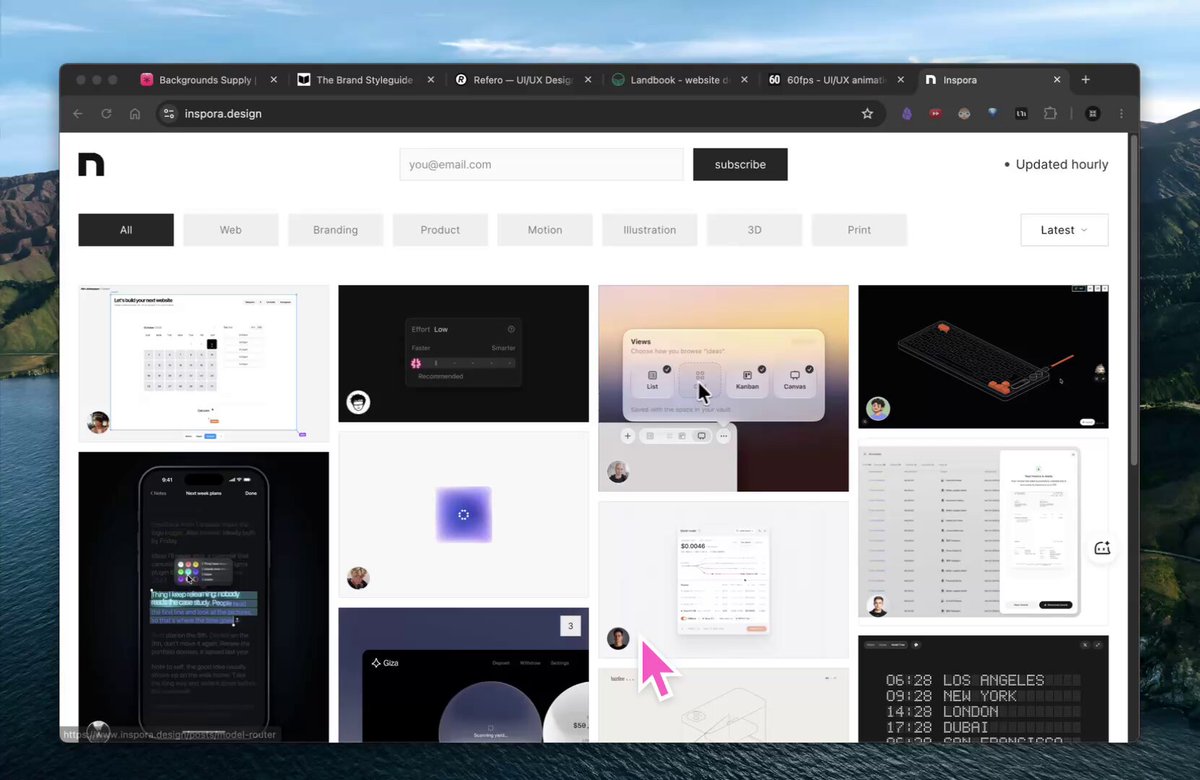Open the floating chat sparkle widget icon
This screenshot has width=1200, height=780.
click(x=1102, y=548)
